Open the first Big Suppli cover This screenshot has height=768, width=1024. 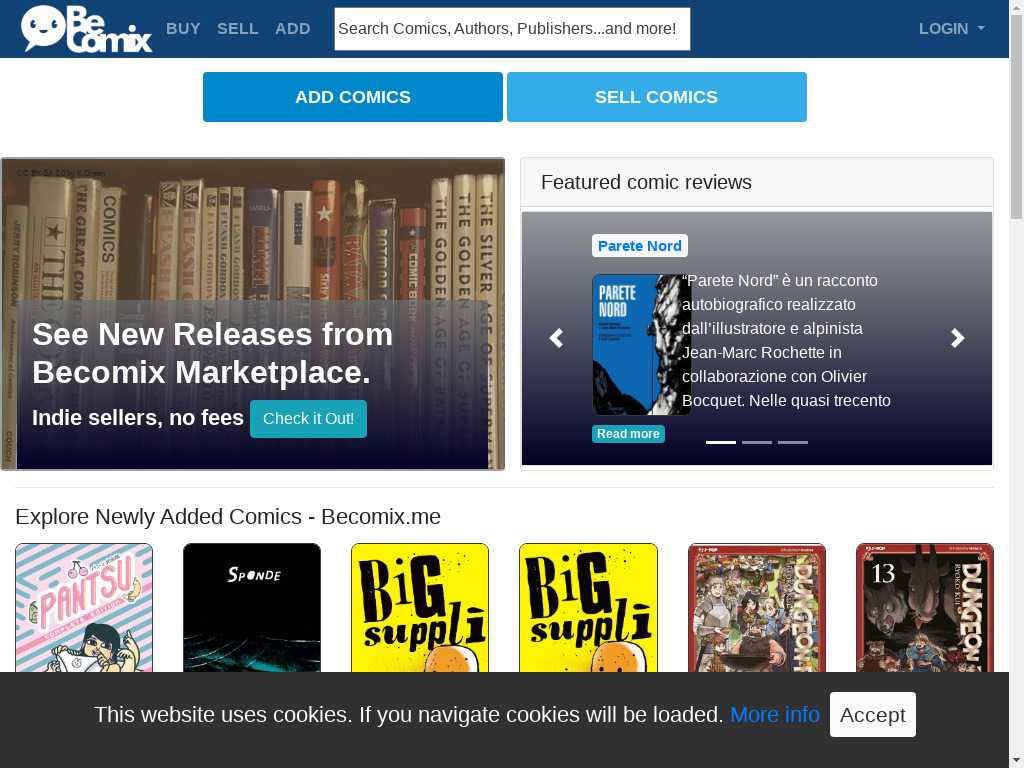click(x=420, y=607)
